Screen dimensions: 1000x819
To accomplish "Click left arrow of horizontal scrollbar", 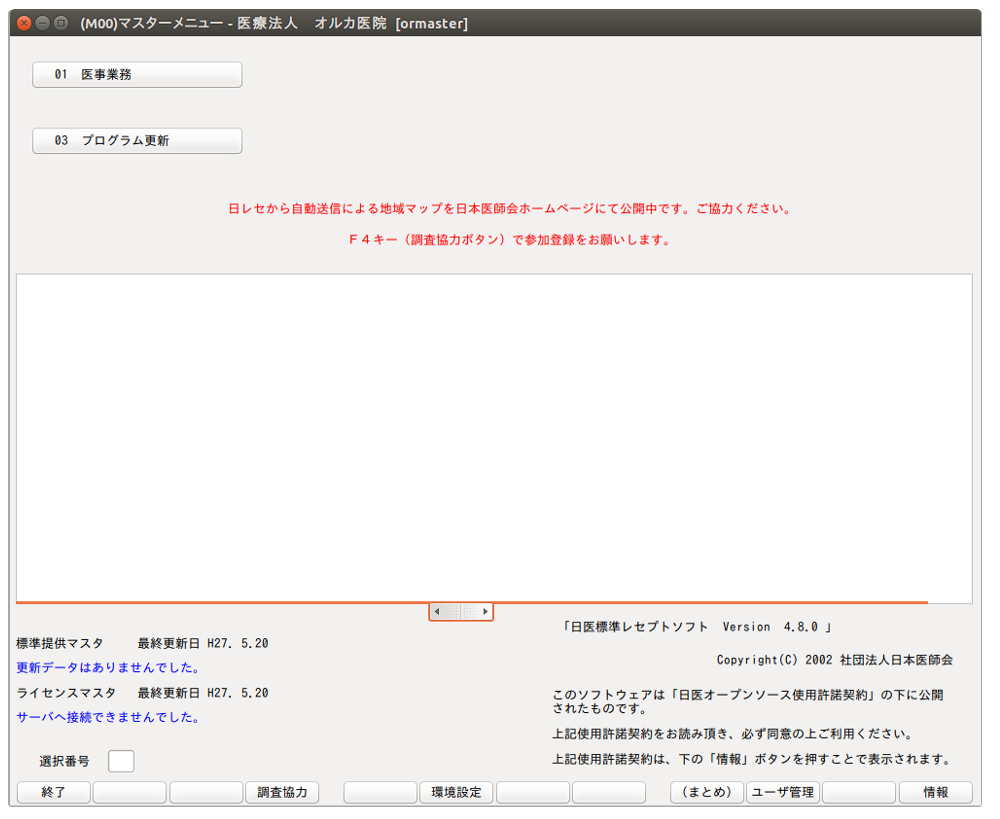I will pyautogui.click(x=437, y=612).
